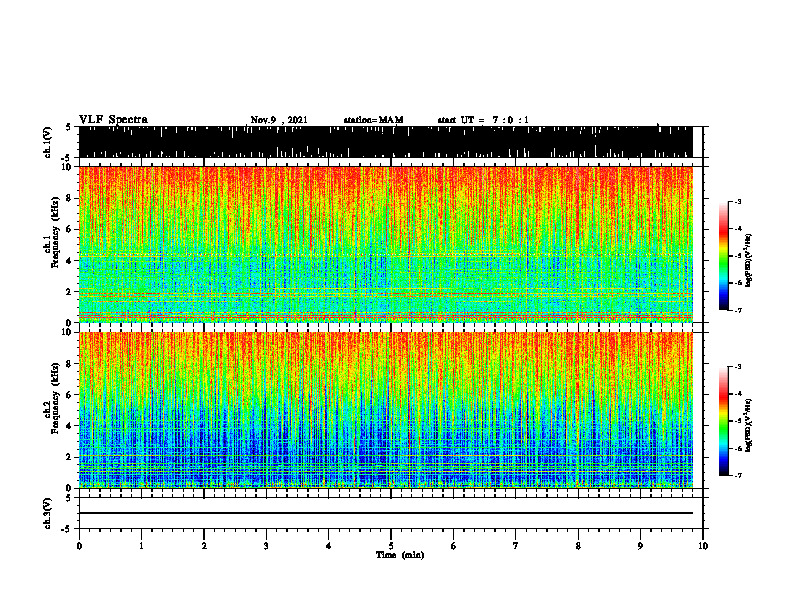Click inside the ch.1 spectrogram panel

[386, 244]
